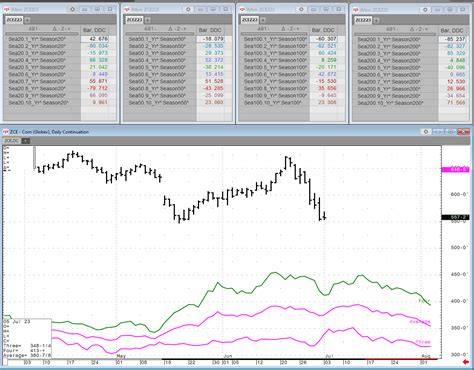Open settings gear in Sea20 monitor window

point(72,10)
